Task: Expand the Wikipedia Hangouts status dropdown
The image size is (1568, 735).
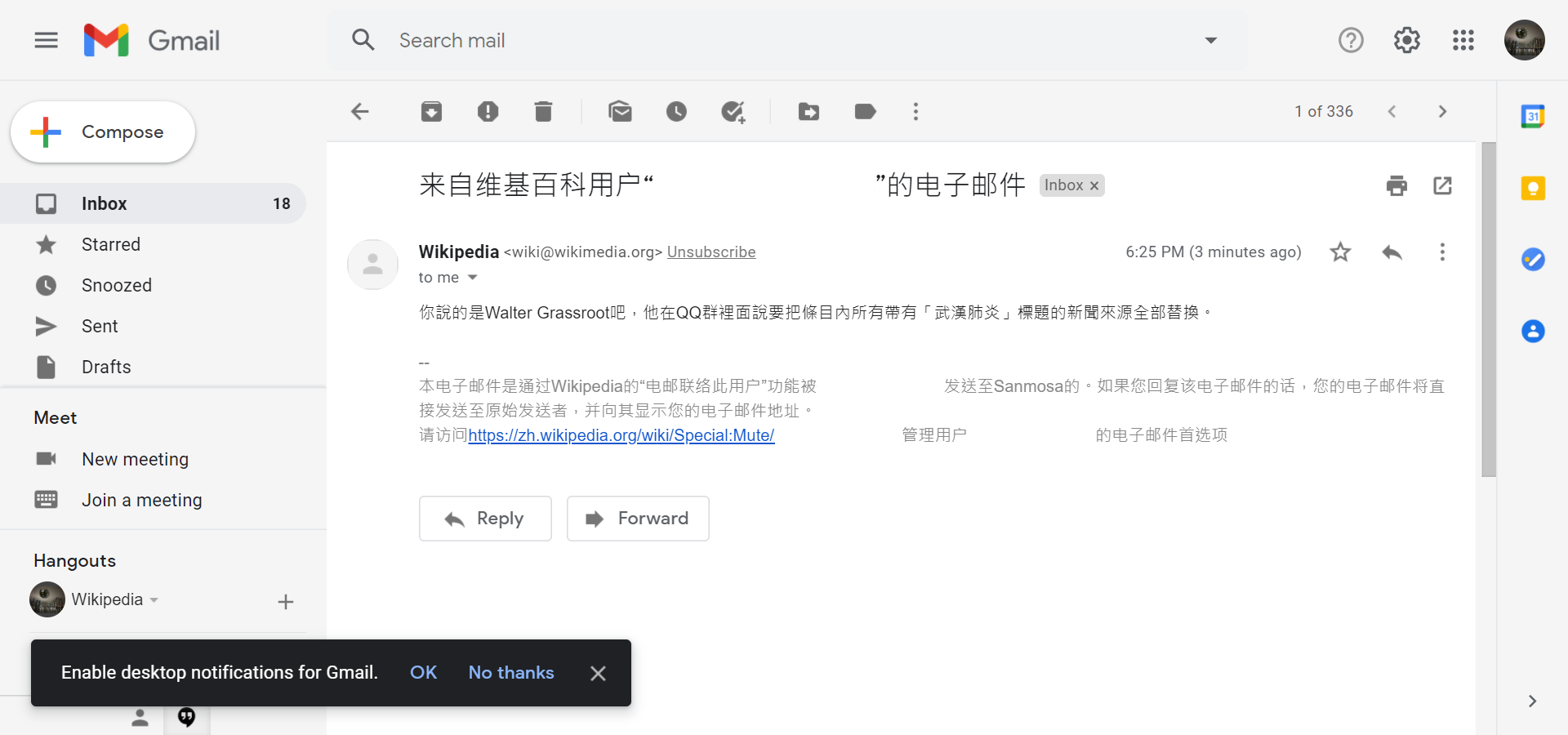Action: [154, 600]
